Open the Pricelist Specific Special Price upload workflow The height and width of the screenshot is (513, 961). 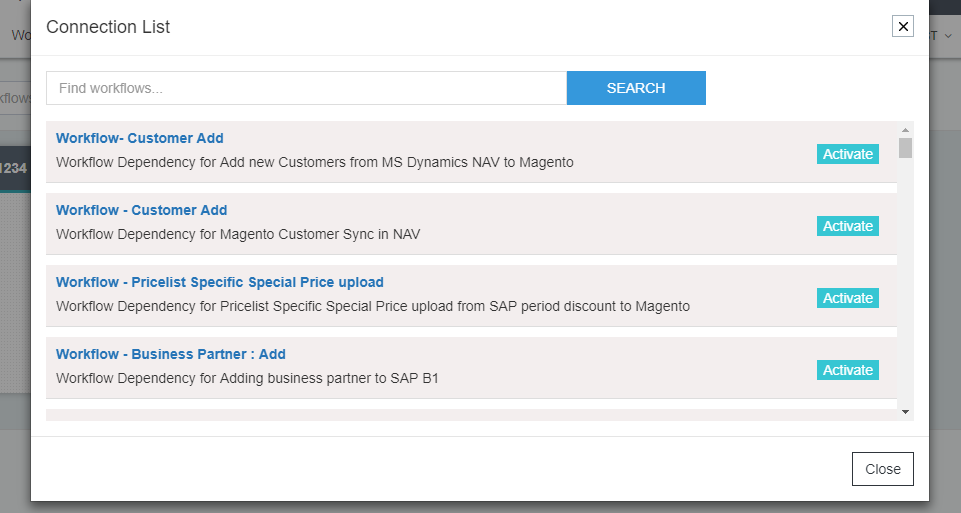point(219,282)
